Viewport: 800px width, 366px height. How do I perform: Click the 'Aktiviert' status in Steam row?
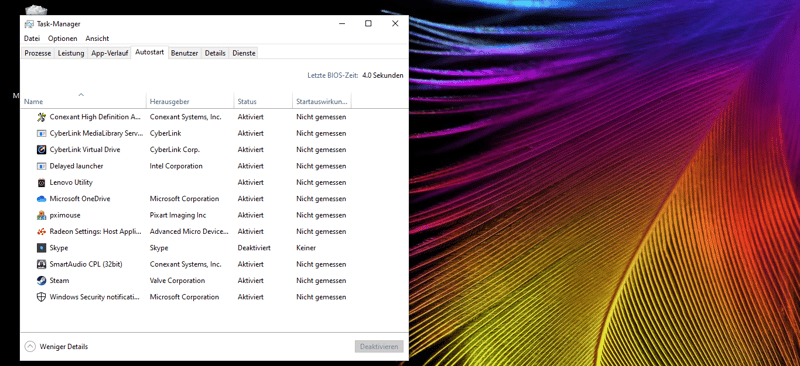251,280
